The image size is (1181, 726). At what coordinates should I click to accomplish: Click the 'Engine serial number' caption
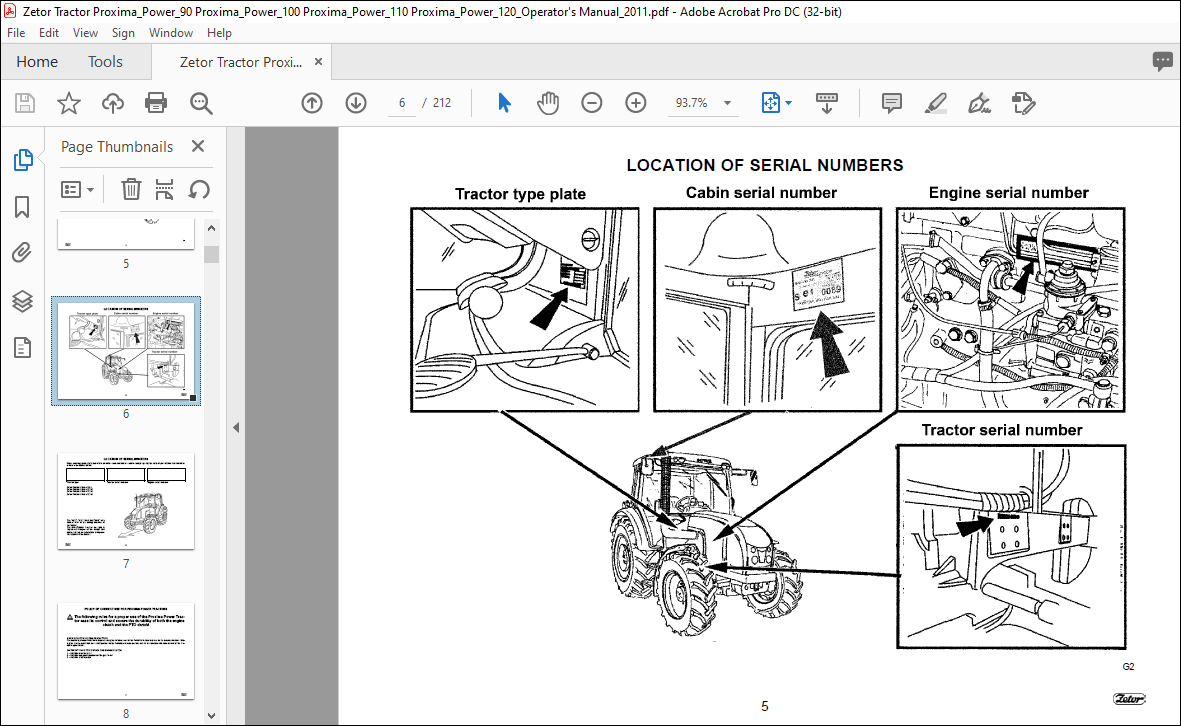(x=1009, y=193)
